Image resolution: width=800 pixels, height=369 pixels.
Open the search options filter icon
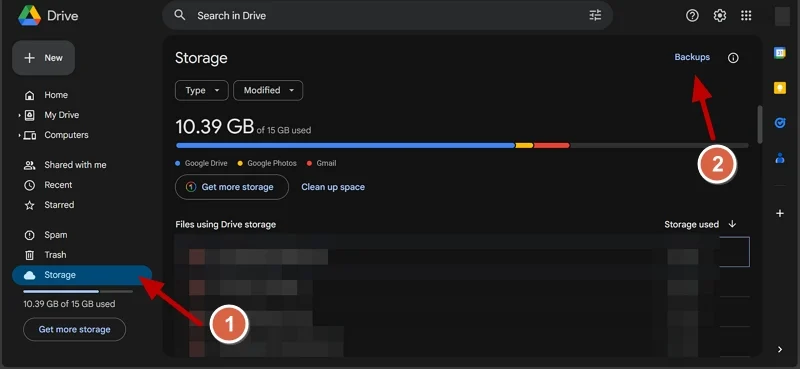tap(595, 15)
